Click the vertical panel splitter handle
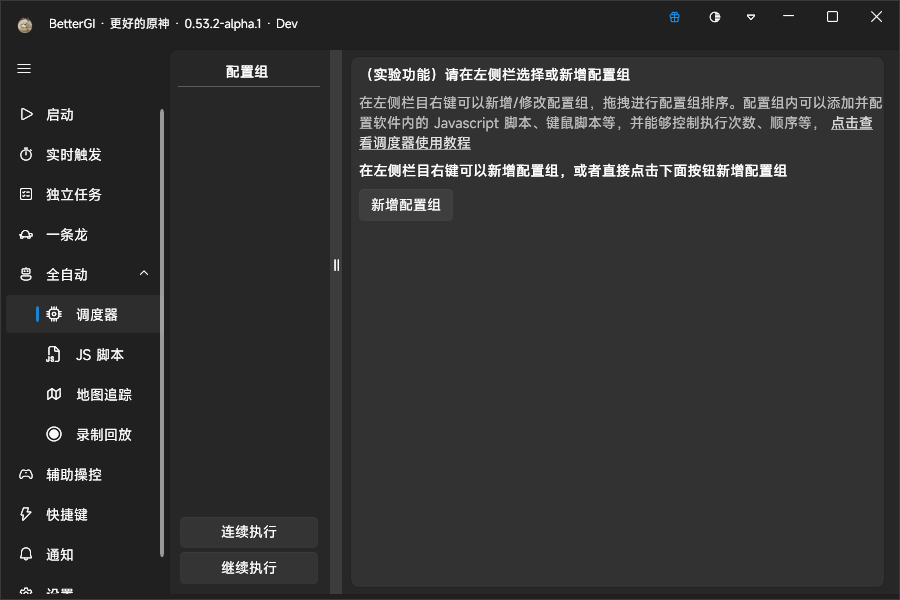This screenshot has height=600, width=900. [x=337, y=265]
